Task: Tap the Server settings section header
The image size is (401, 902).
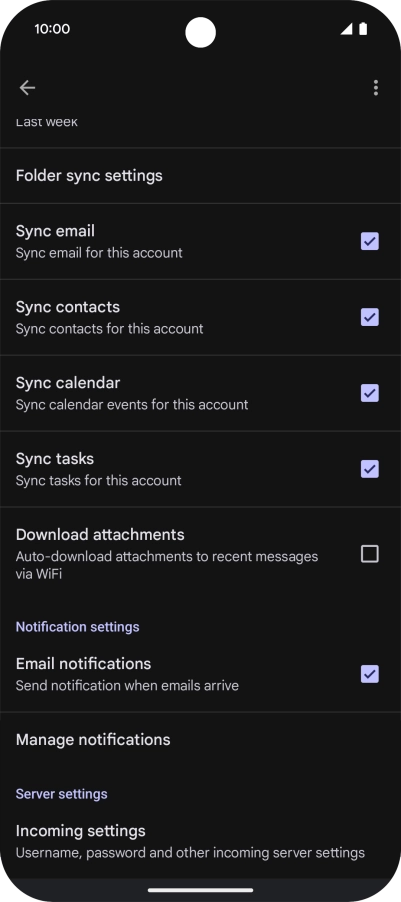Action: (62, 794)
